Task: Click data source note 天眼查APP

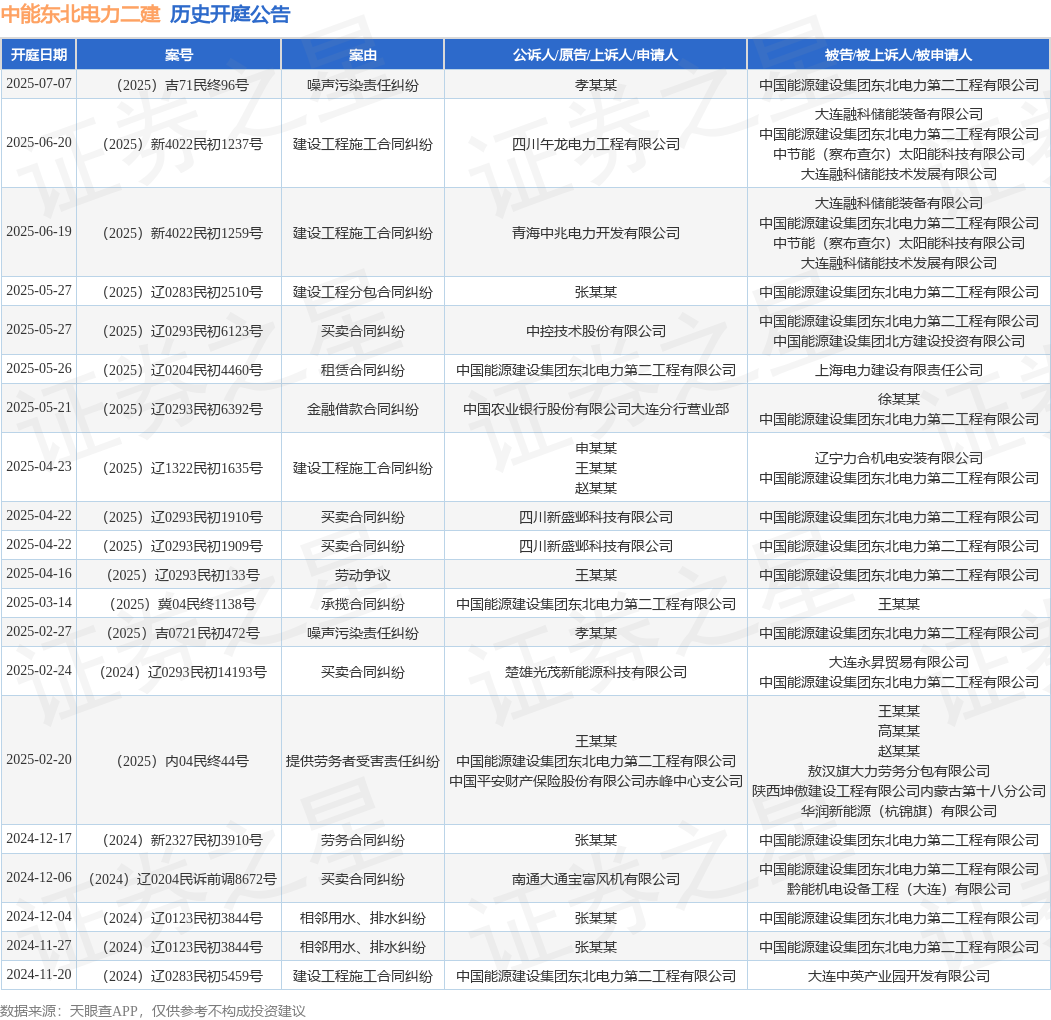Action: pyautogui.click(x=104, y=1011)
